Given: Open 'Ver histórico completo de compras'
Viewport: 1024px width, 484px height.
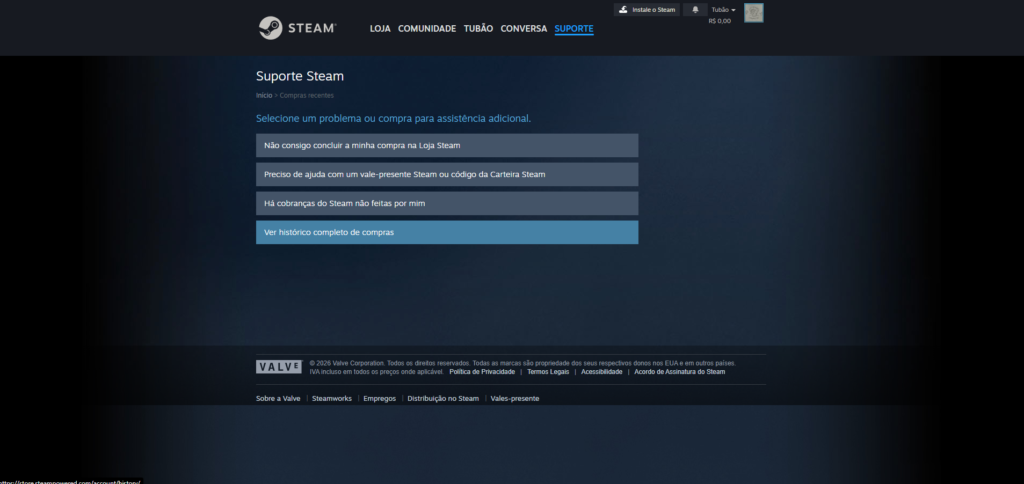Looking at the screenshot, I should 447,232.
